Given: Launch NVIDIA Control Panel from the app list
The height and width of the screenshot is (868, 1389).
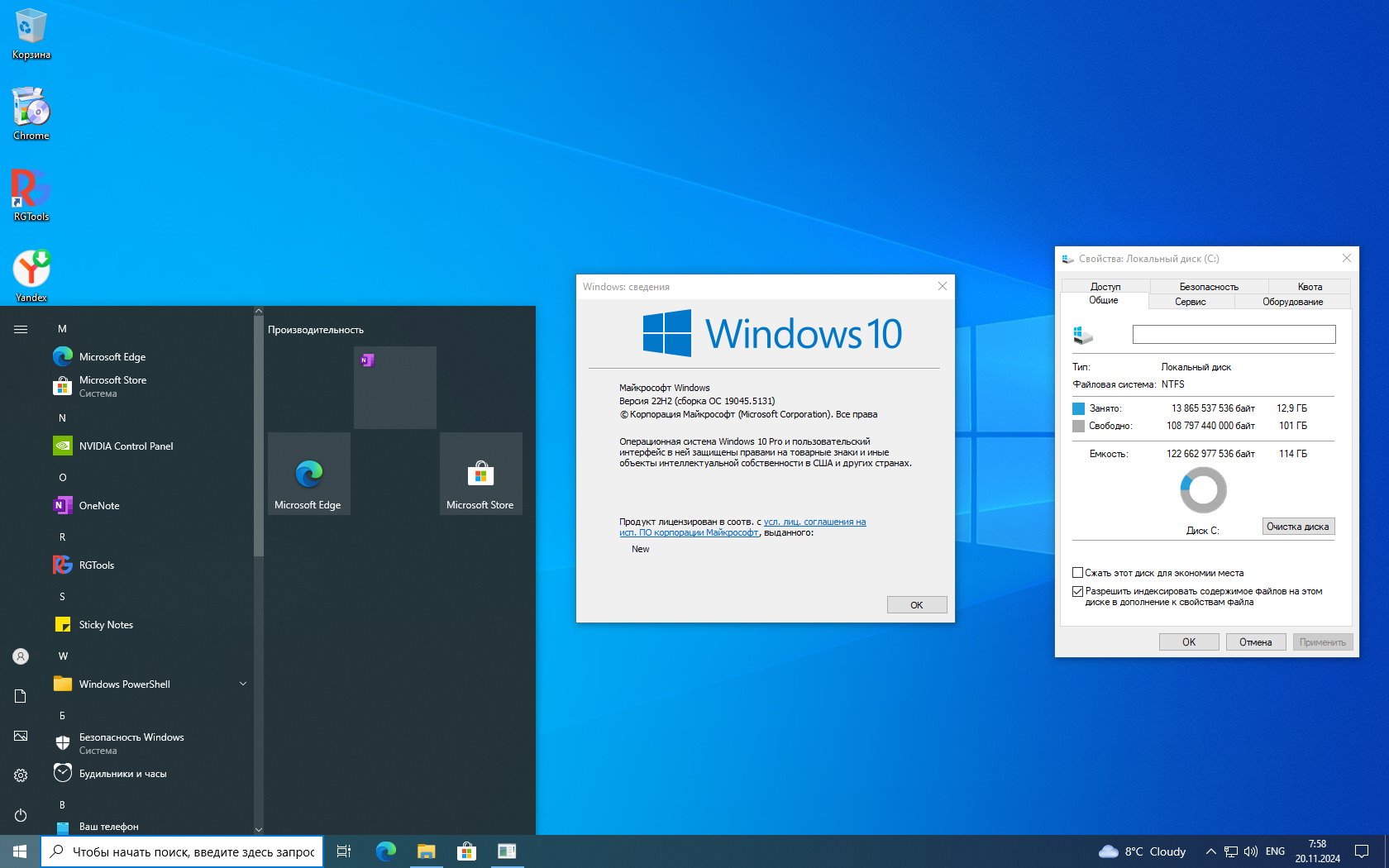Looking at the screenshot, I should pyautogui.click(x=126, y=446).
